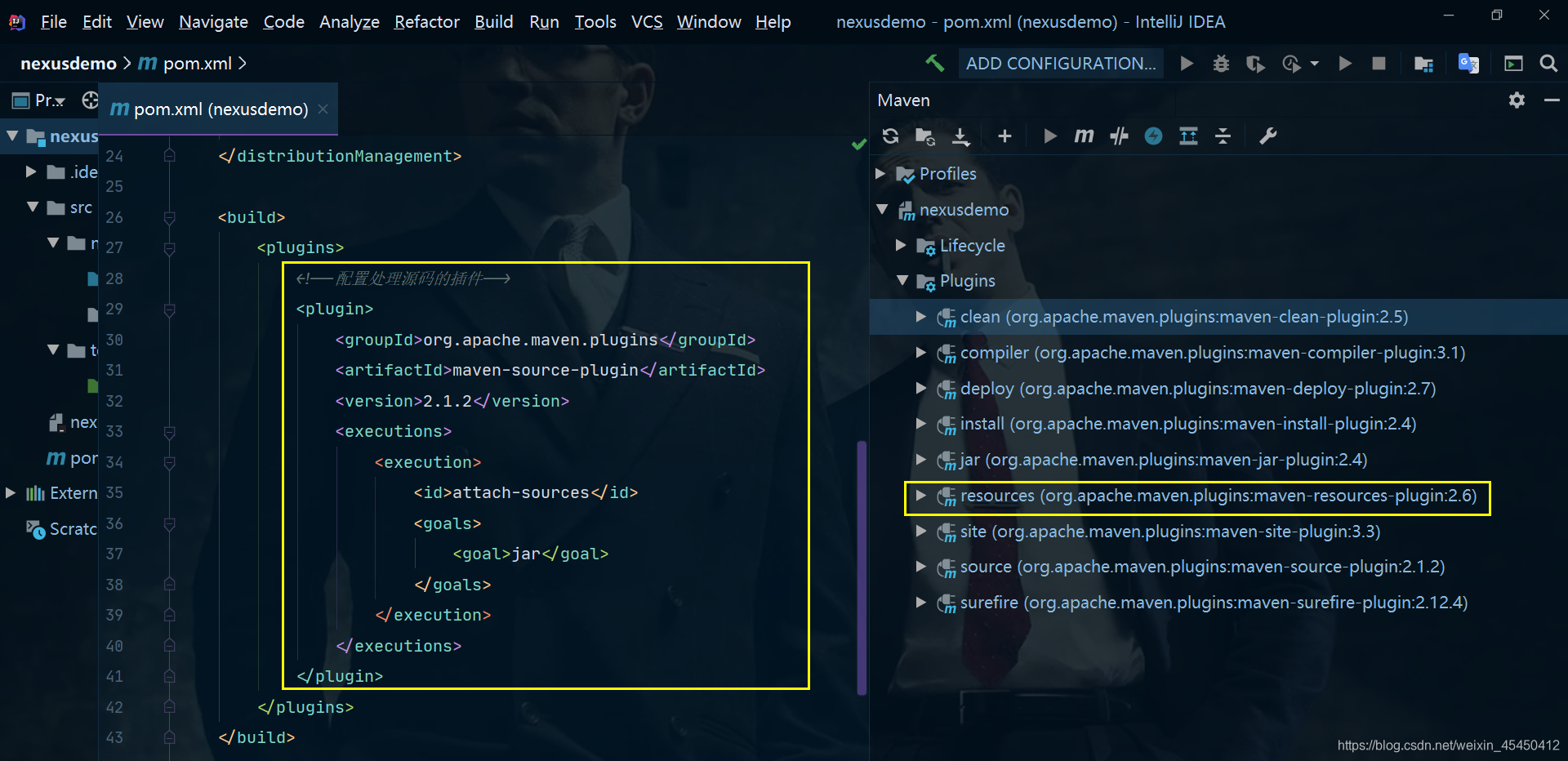Expand Profiles node in Maven
The height and width of the screenshot is (761, 1568).
(x=880, y=174)
